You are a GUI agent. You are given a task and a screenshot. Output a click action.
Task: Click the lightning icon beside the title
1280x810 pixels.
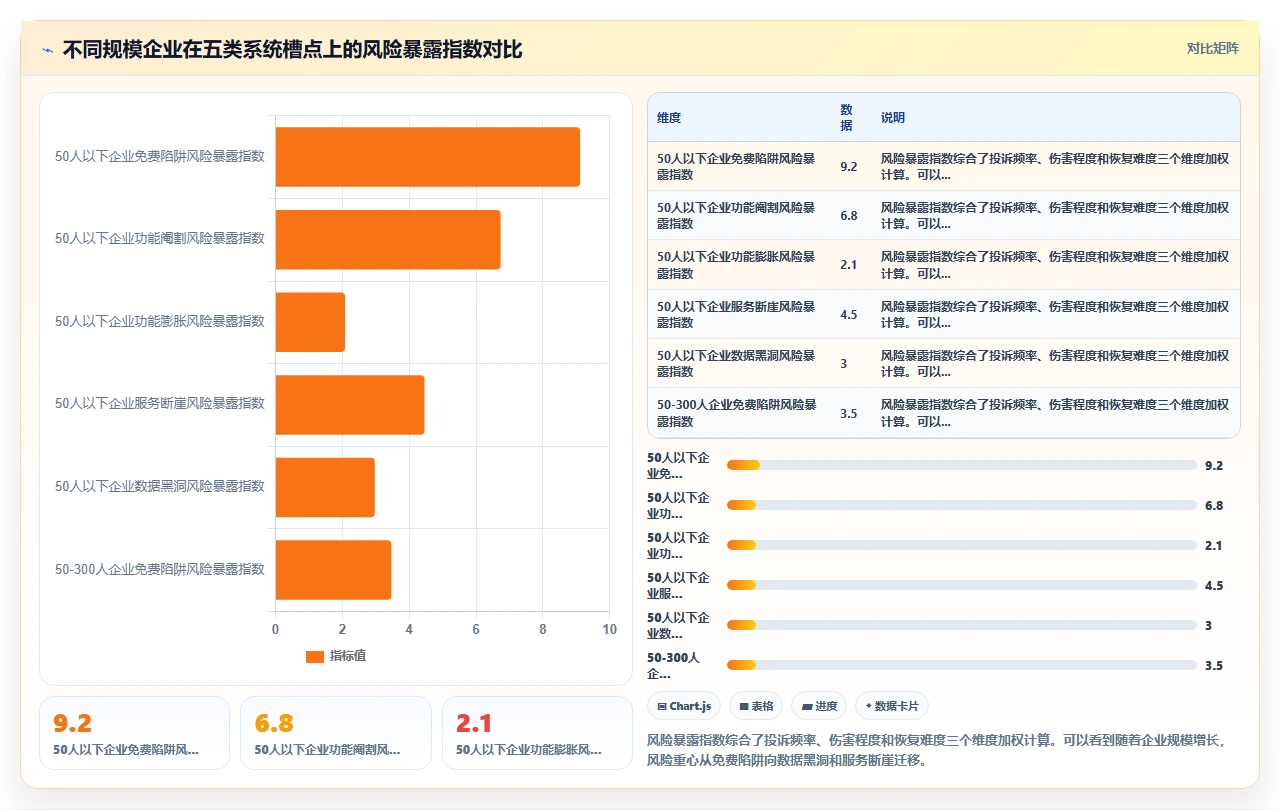(x=48, y=49)
